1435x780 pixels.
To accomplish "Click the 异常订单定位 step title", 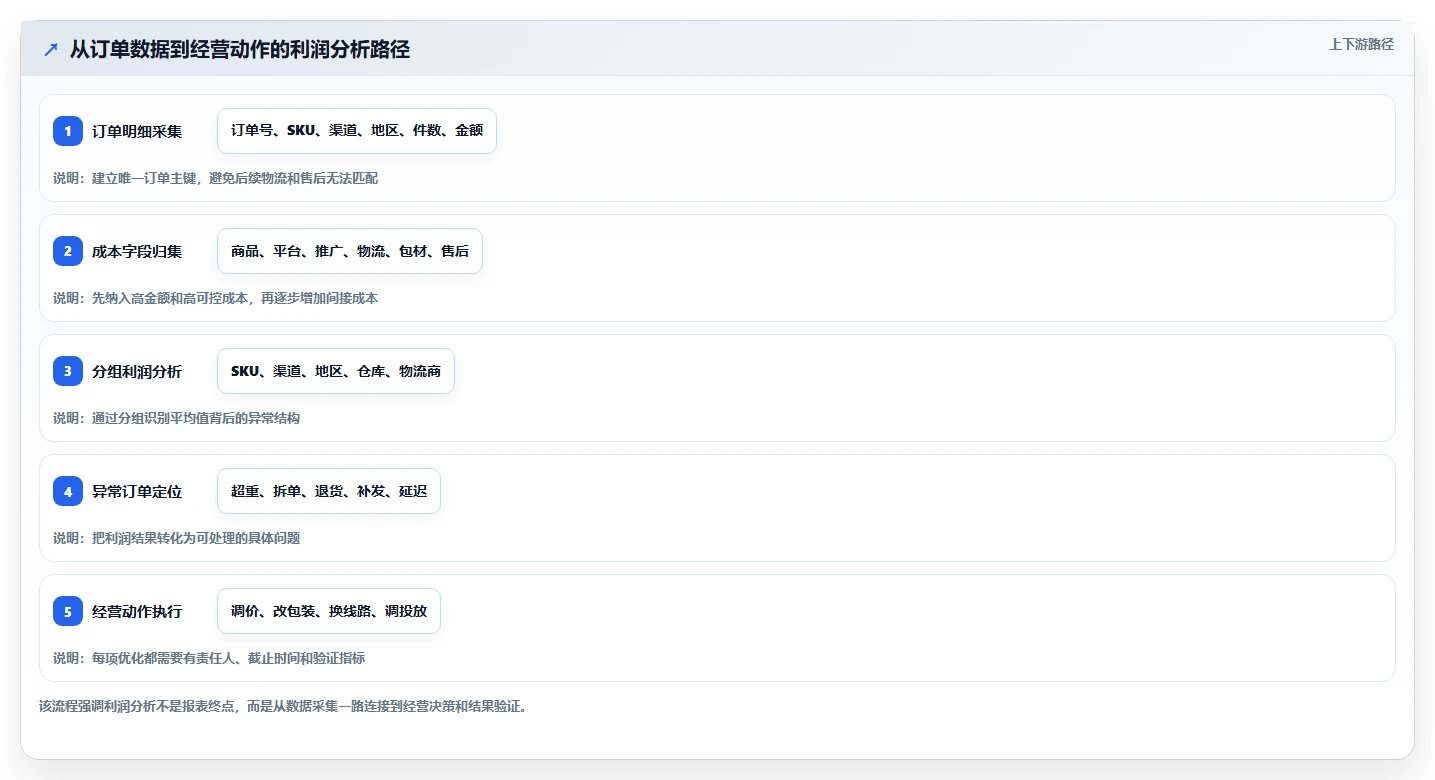I will tap(137, 491).
